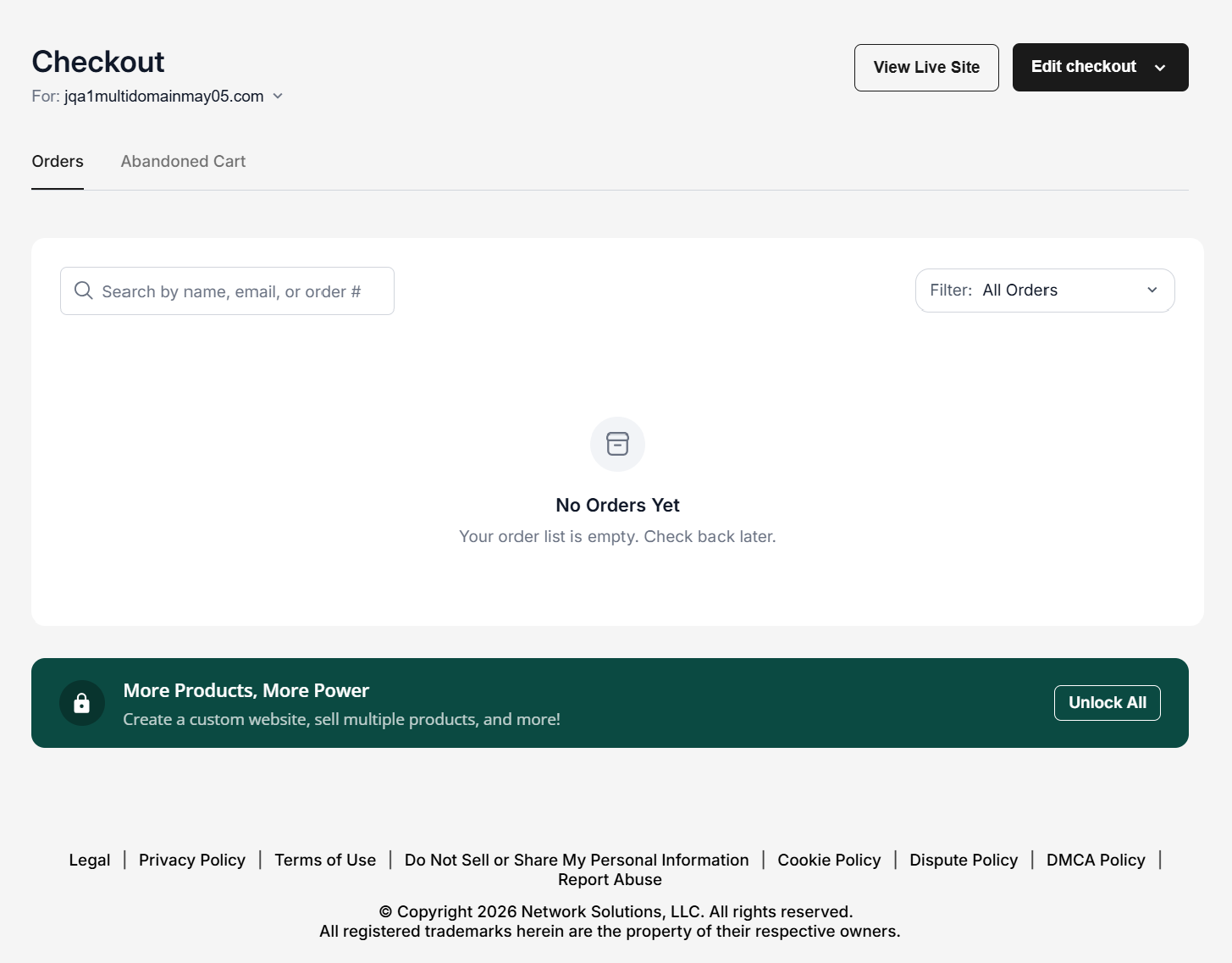Switch to the Orders tab
1232x963 pixels.
[58, 161]
